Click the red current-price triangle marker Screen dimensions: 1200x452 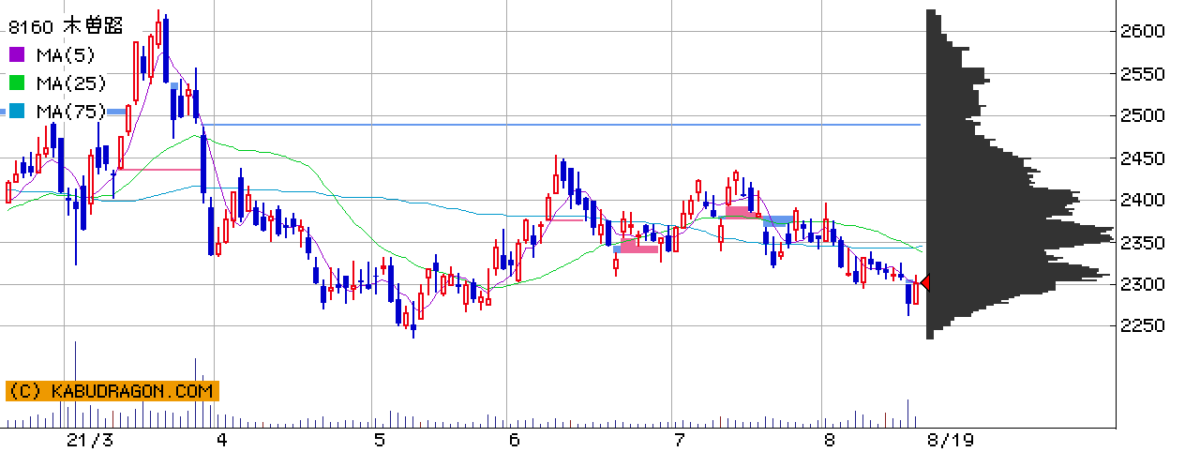click(926, 284)
